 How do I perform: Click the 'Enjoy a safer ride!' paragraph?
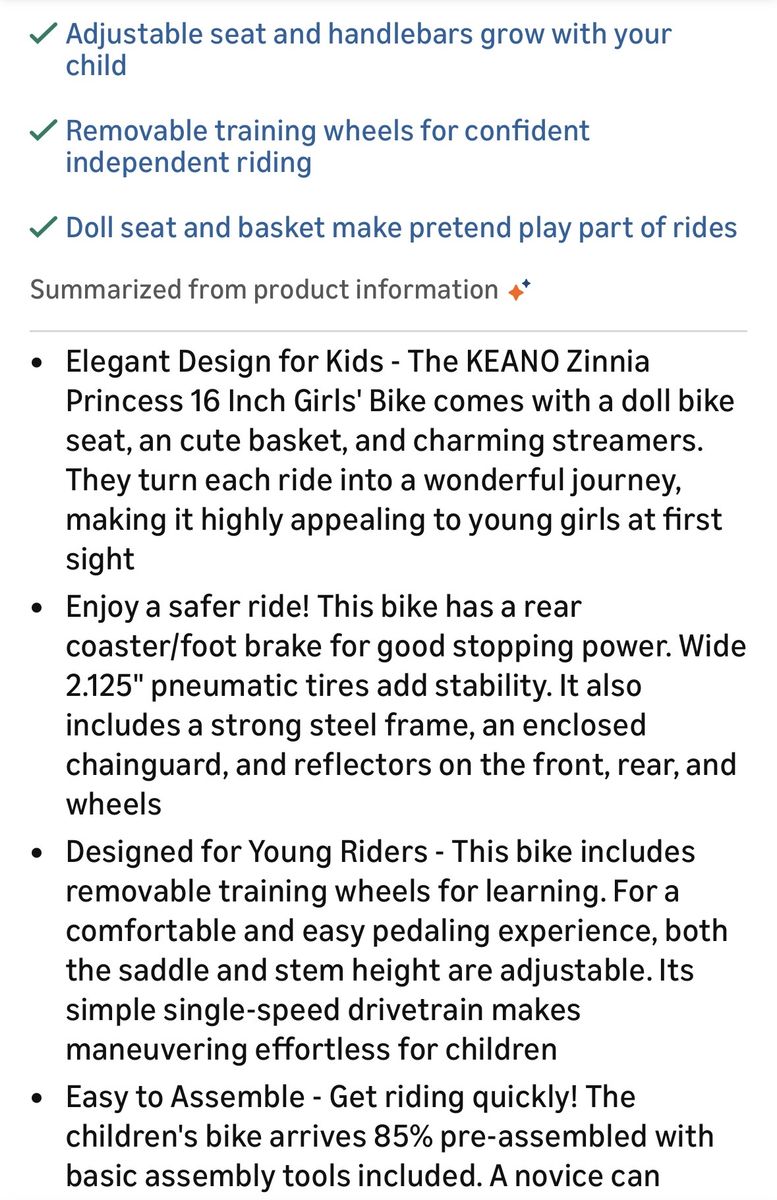point(406,706)
